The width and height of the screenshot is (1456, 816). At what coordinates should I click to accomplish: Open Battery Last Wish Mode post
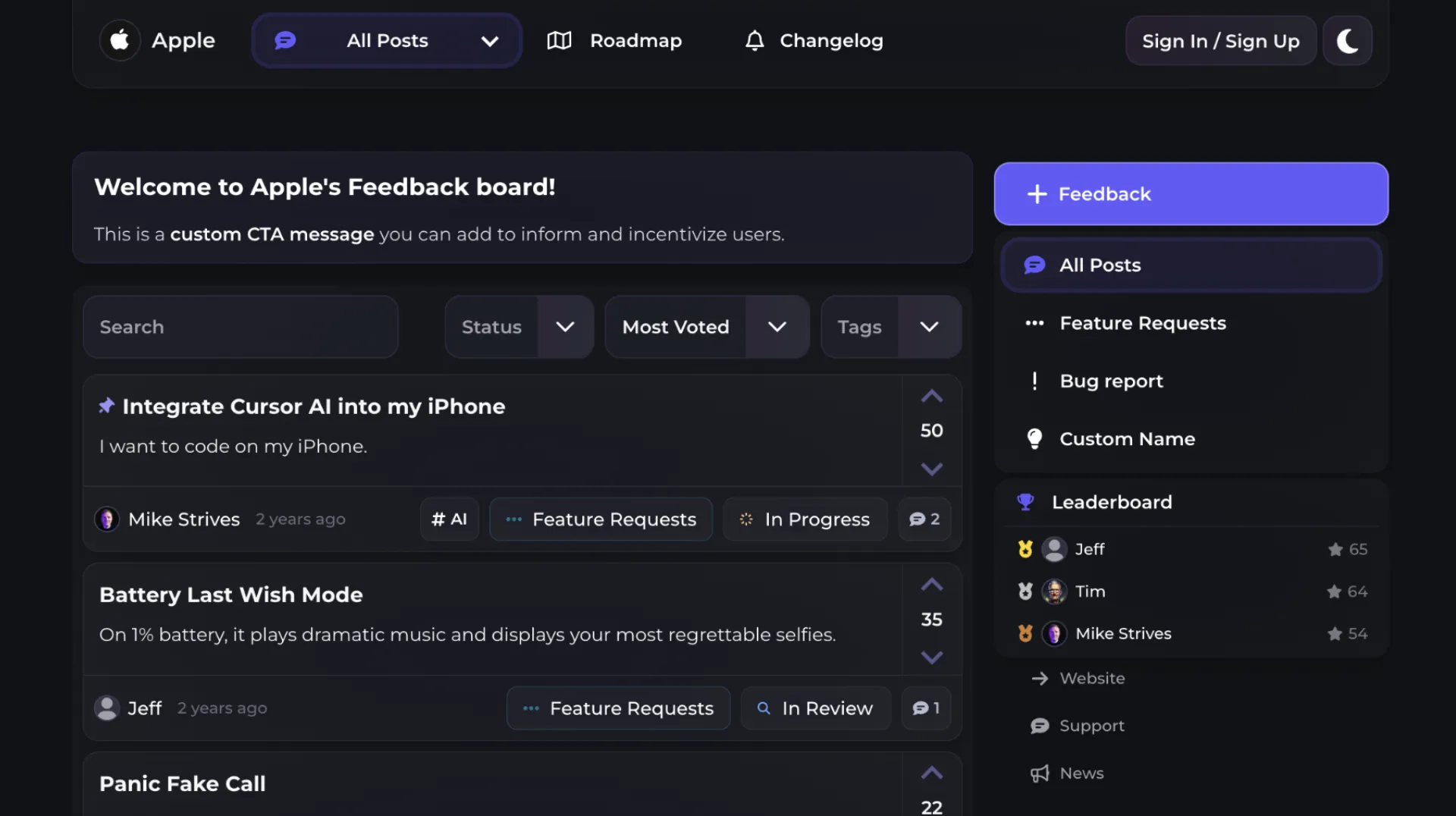[x=231, y=595]
